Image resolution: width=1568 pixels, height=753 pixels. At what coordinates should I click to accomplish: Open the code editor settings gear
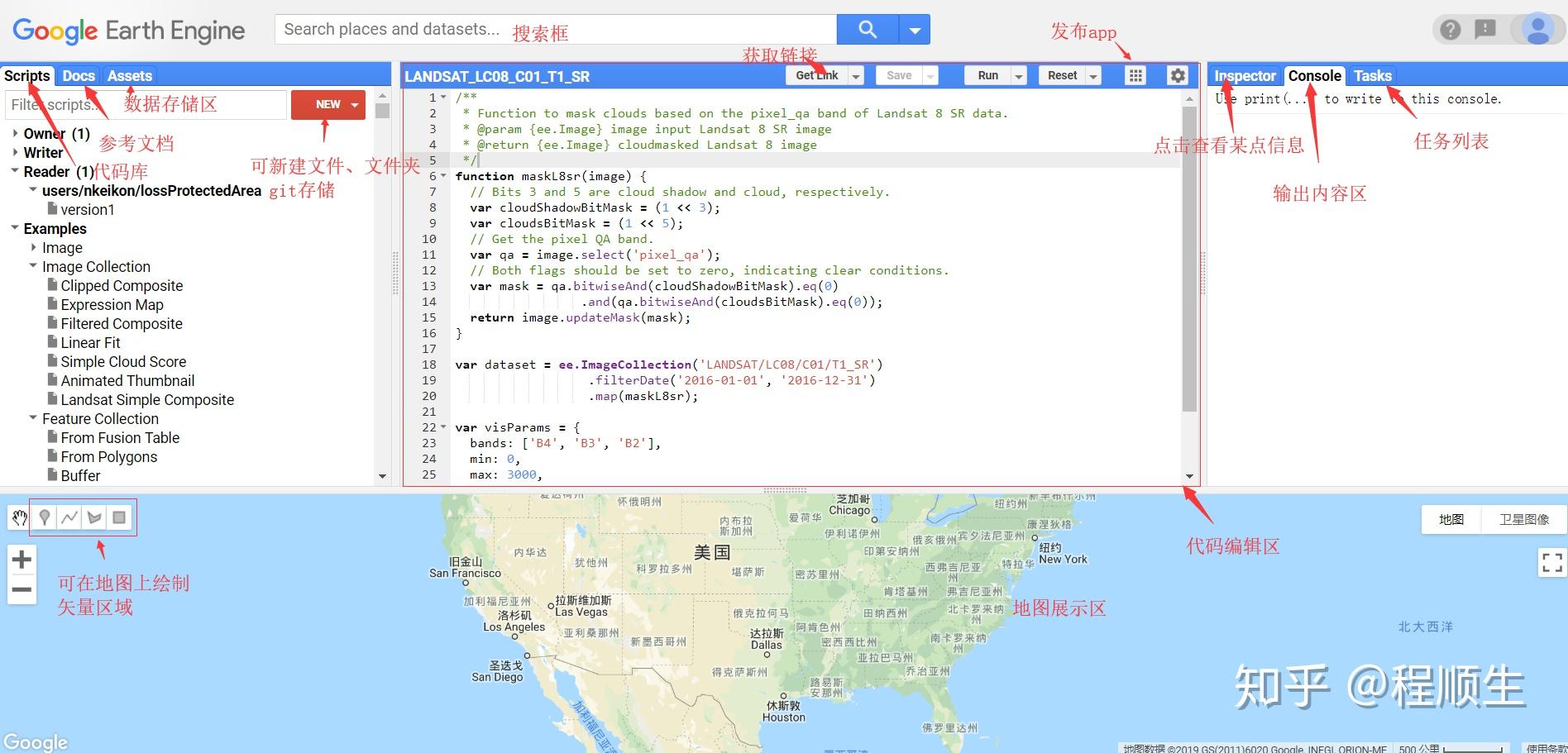point(1178,74)
